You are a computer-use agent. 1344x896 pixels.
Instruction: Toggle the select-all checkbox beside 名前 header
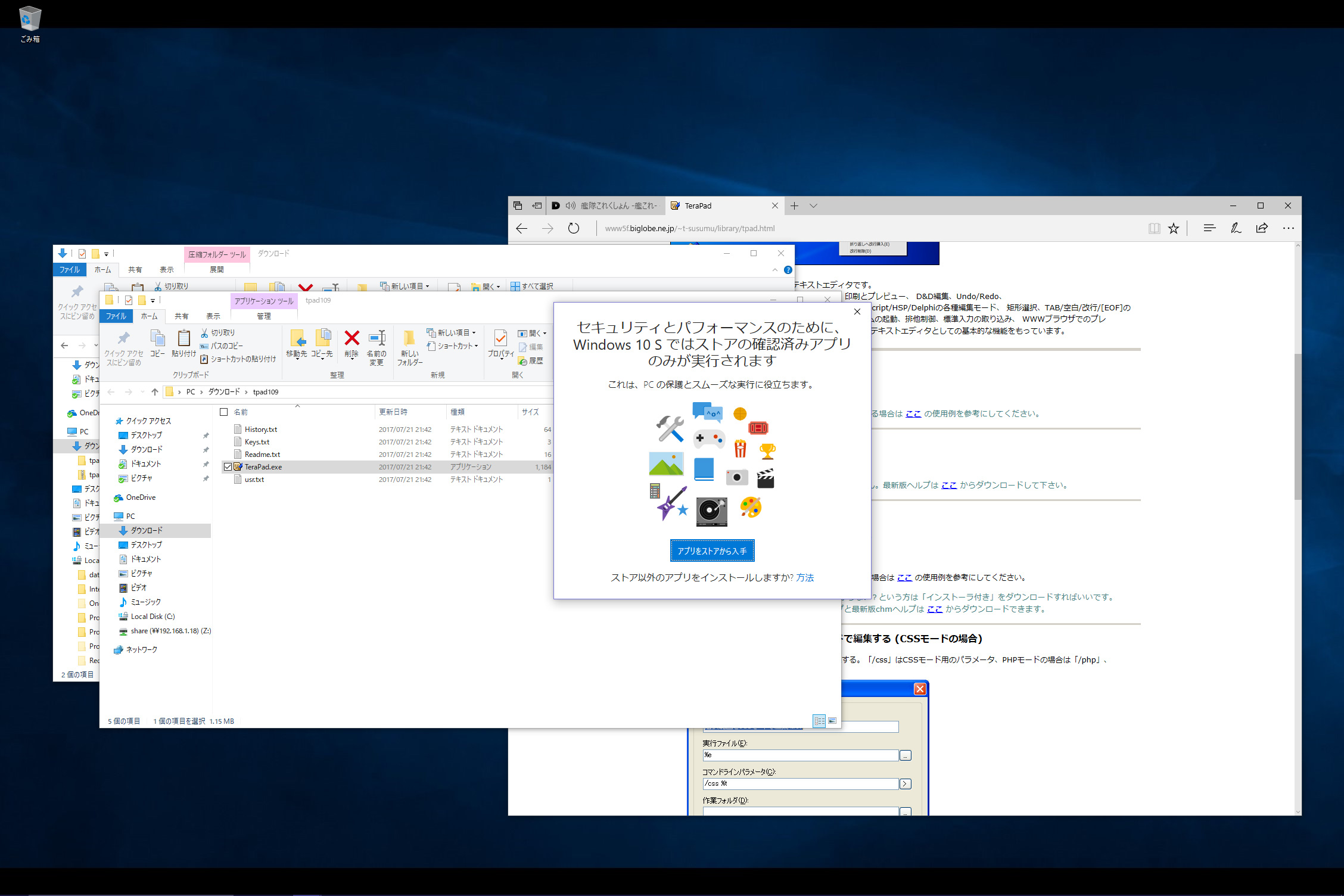(224, 412)
